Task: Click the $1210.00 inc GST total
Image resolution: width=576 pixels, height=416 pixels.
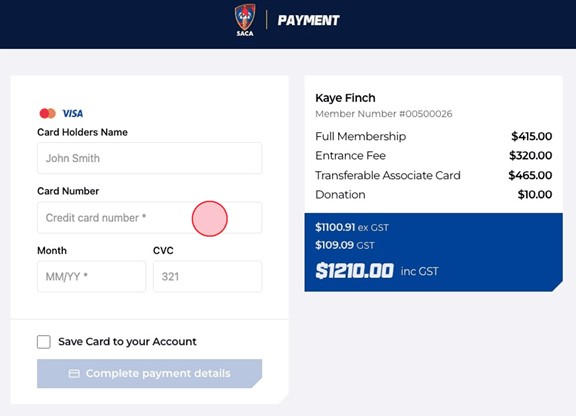Action: tap(377, 271)
